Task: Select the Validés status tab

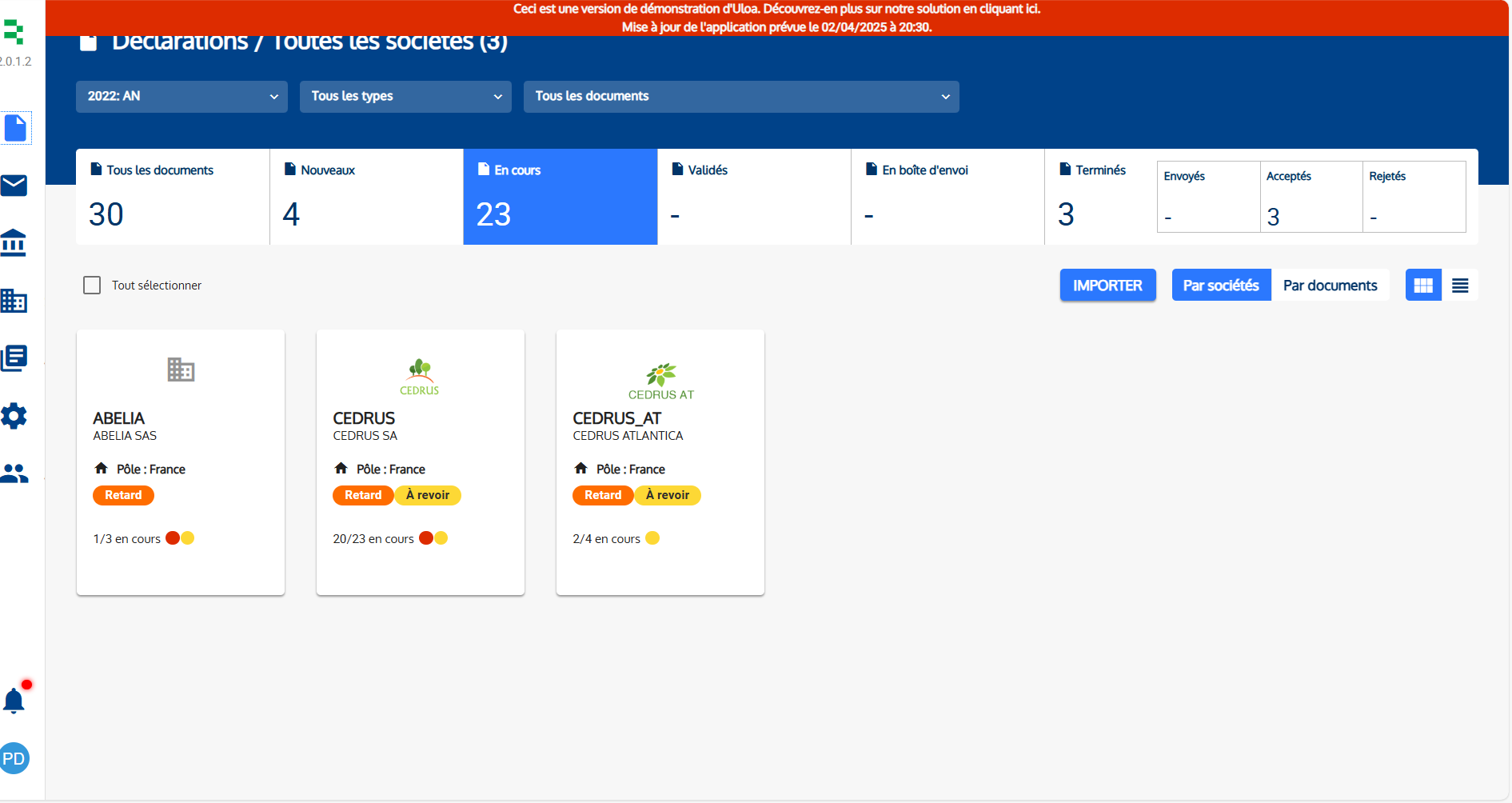Action: [x=754, y=197]
